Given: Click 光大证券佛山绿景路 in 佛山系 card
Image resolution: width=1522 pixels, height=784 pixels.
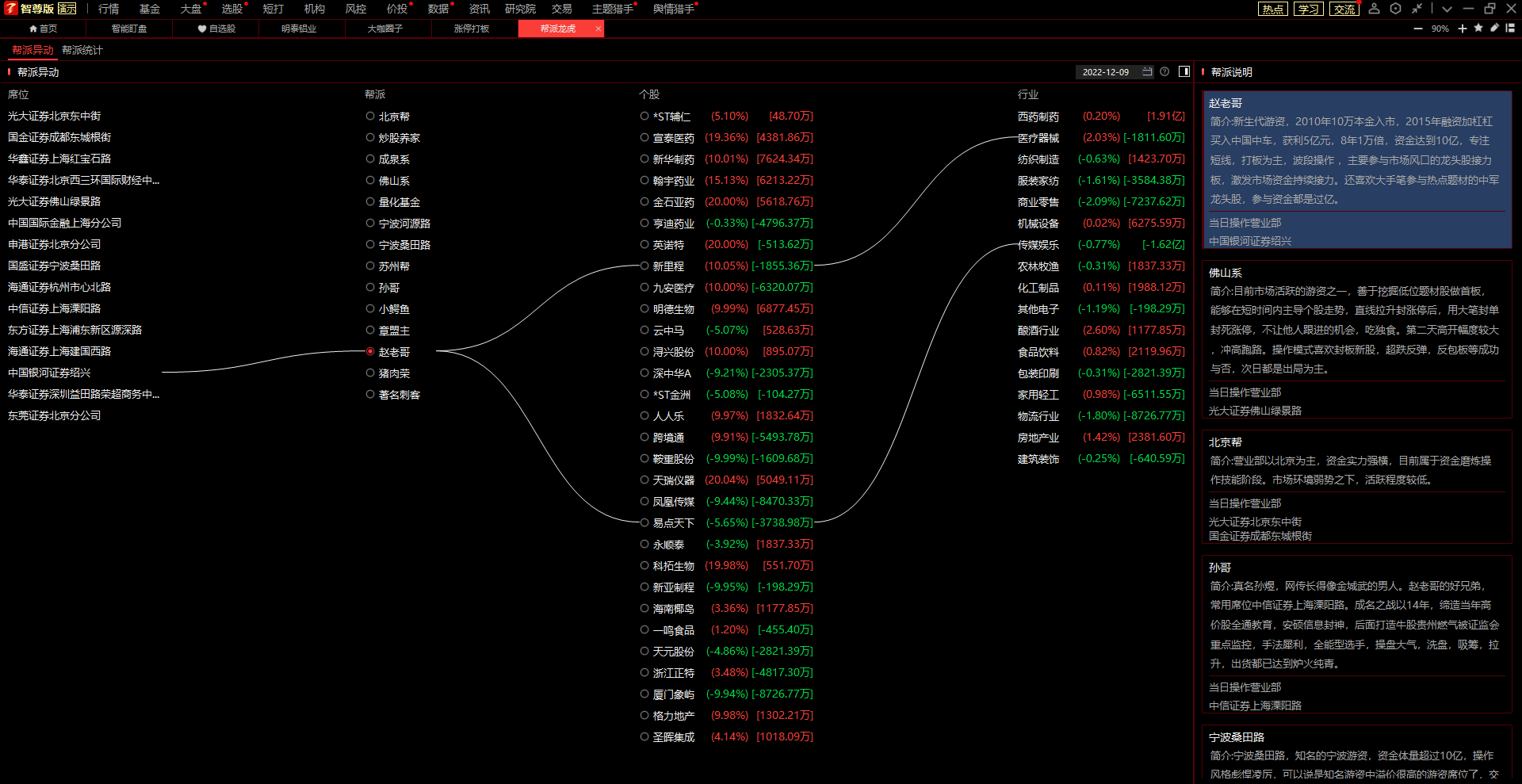Looking at the screenshot, I should point(1255,411).
